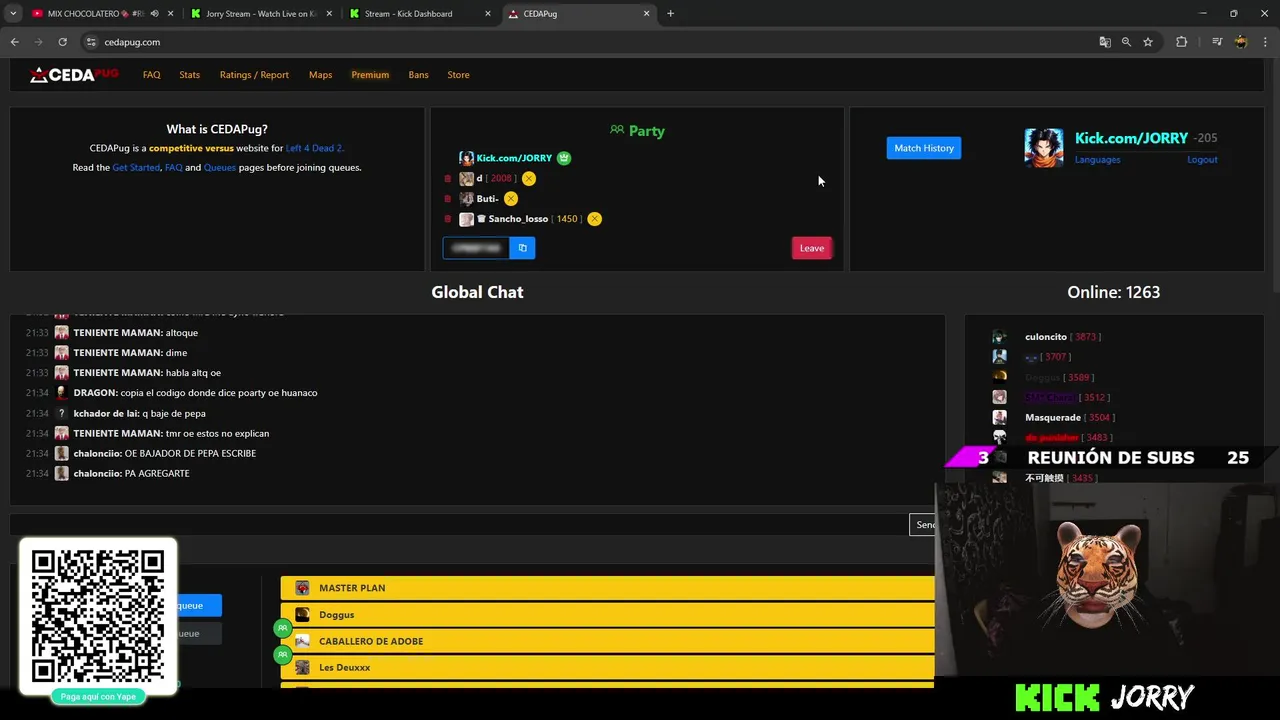Click the Kick.com/JORRY profile name at top right
The width and height of the screenshot is (1280, 720).
click(x=1131, y=138)
